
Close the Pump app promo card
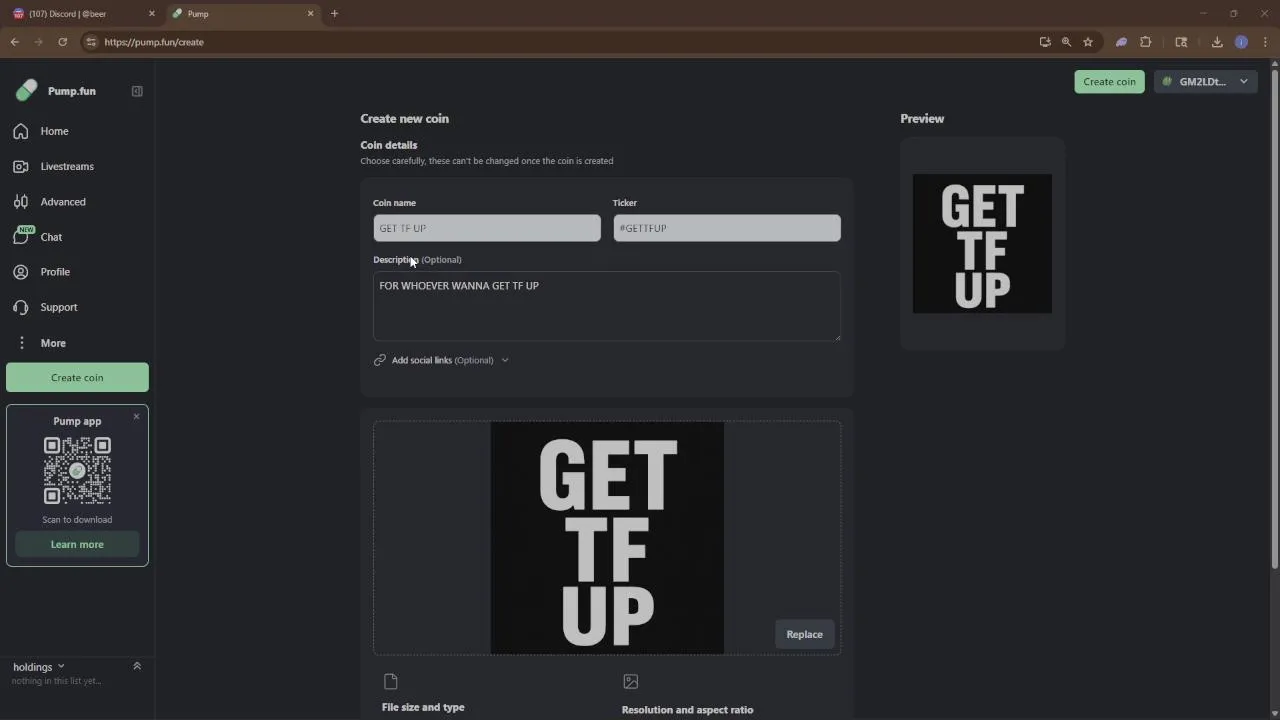[137, 416]
